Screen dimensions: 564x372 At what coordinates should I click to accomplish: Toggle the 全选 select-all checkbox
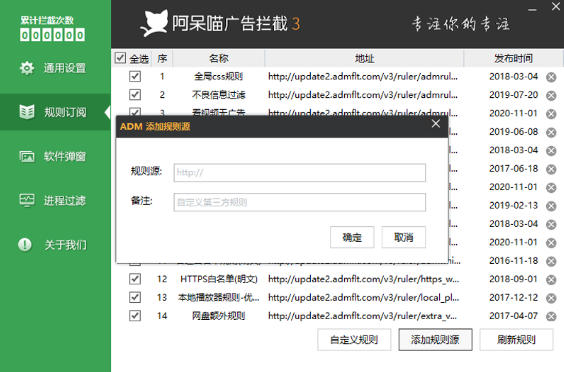click(x=120, y=58)
